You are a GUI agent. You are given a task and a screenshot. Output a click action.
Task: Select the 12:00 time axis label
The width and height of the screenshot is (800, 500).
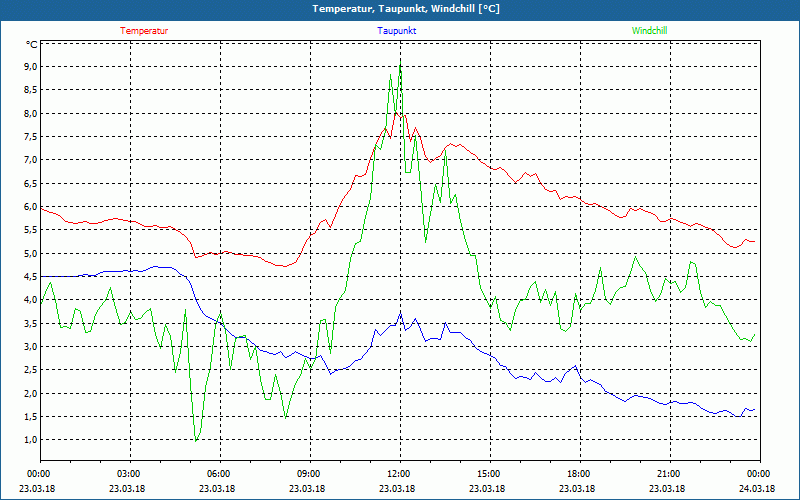pos(399,474)
